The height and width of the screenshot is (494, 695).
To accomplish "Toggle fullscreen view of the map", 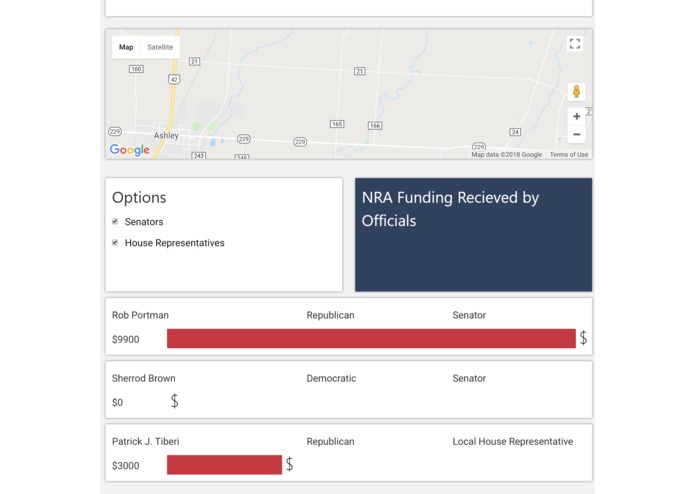I will [x=575, y=44].
